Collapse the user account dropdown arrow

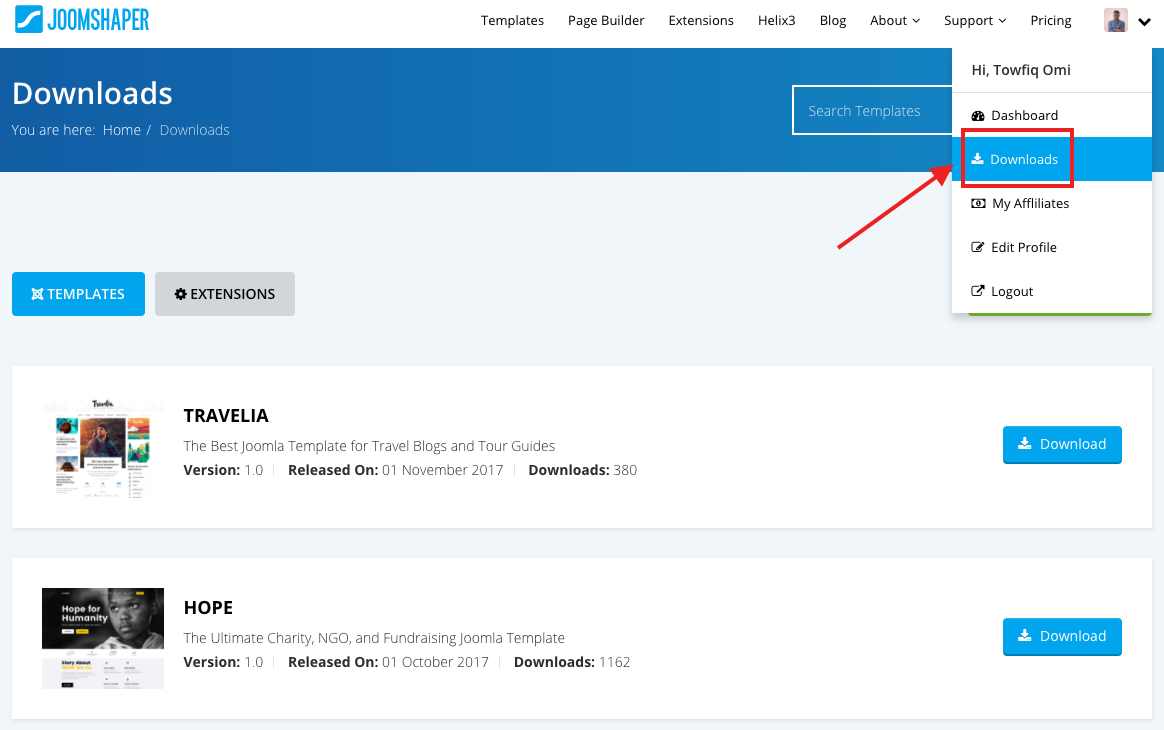[x=1144, y=22]
